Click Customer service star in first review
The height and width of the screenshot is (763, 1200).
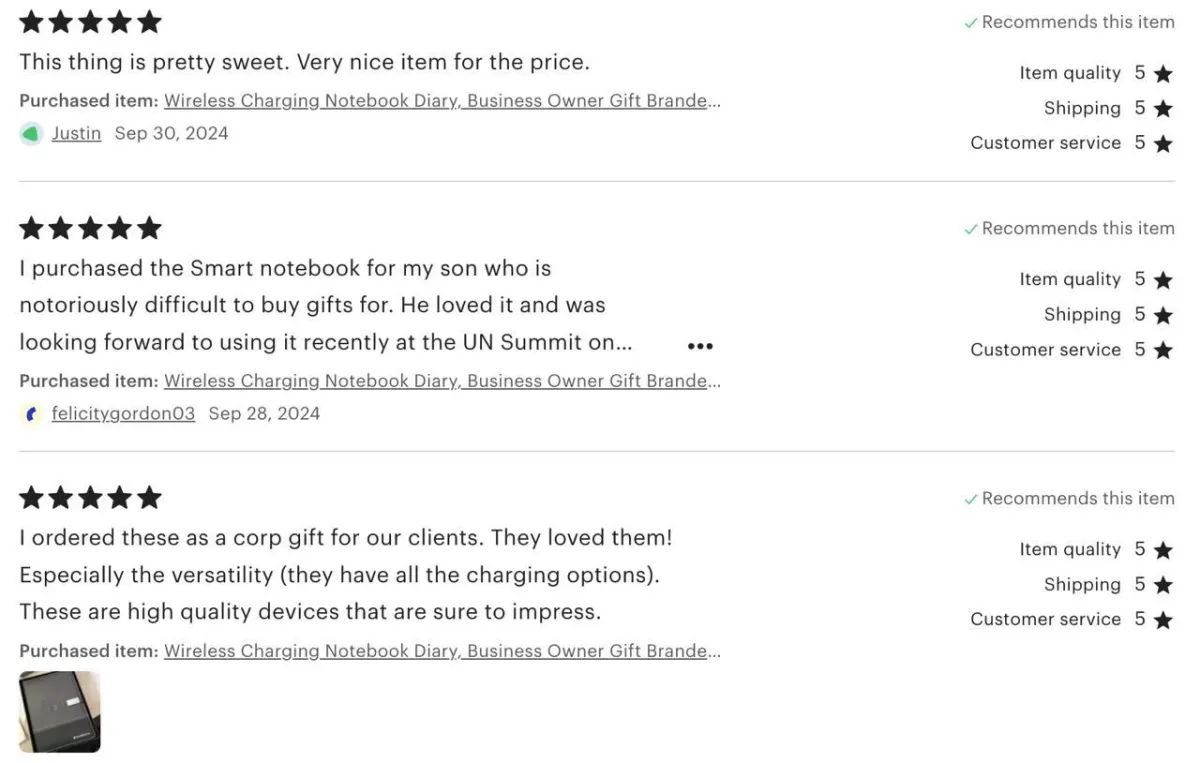(x=1162, y=144)
